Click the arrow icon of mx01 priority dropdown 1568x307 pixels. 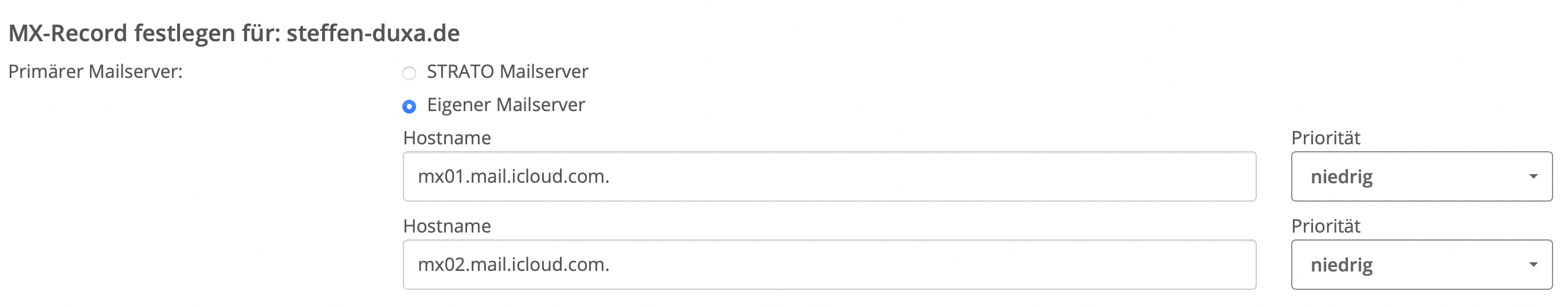pyautogui.click(x=1533, y=176)
